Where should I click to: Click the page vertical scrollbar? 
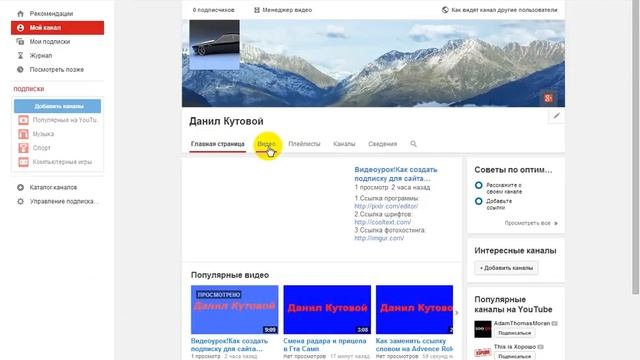[x=636, y=147]
